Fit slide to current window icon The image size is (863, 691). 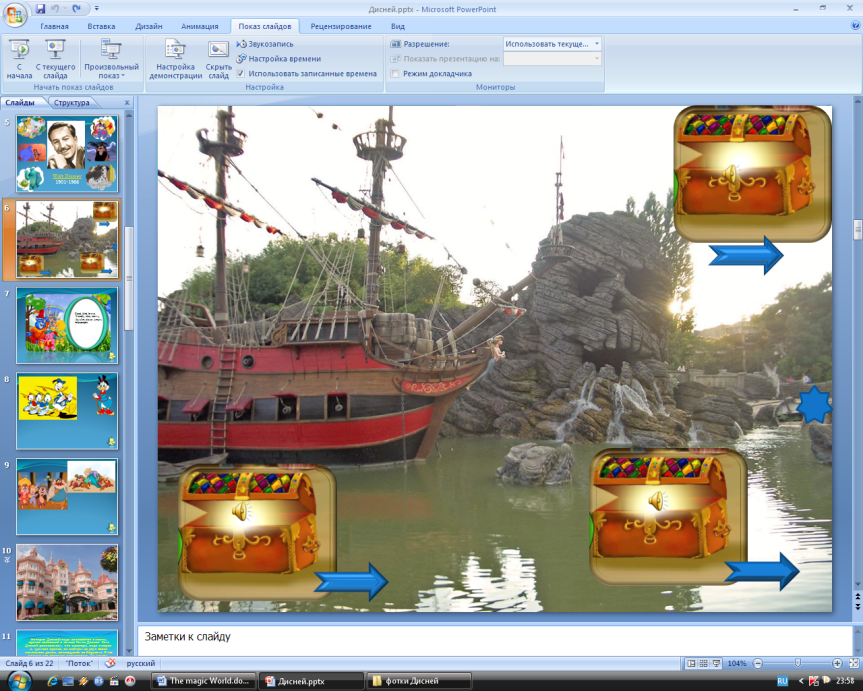[x=854, y=663]
